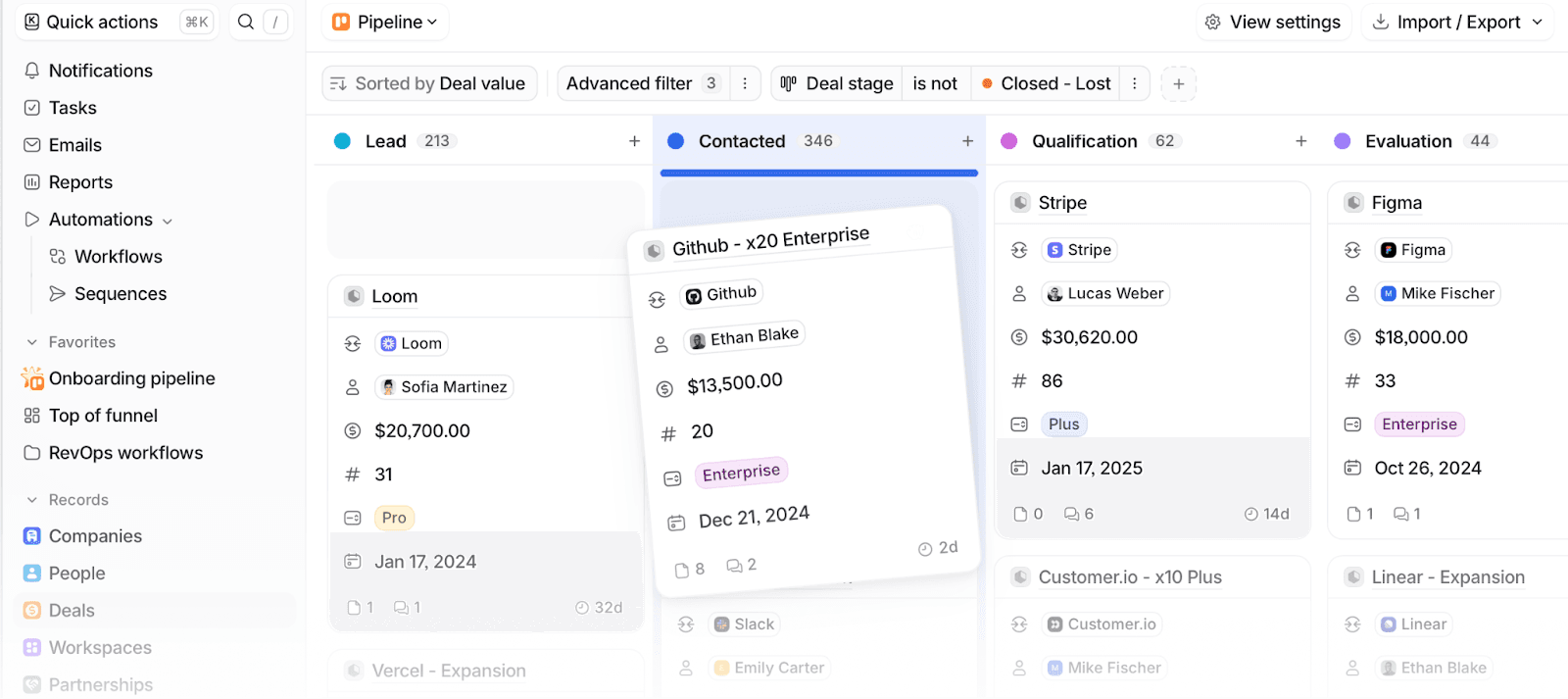Click the add filter plus button
The image size is (1568, 699).
pos(1178,84)
